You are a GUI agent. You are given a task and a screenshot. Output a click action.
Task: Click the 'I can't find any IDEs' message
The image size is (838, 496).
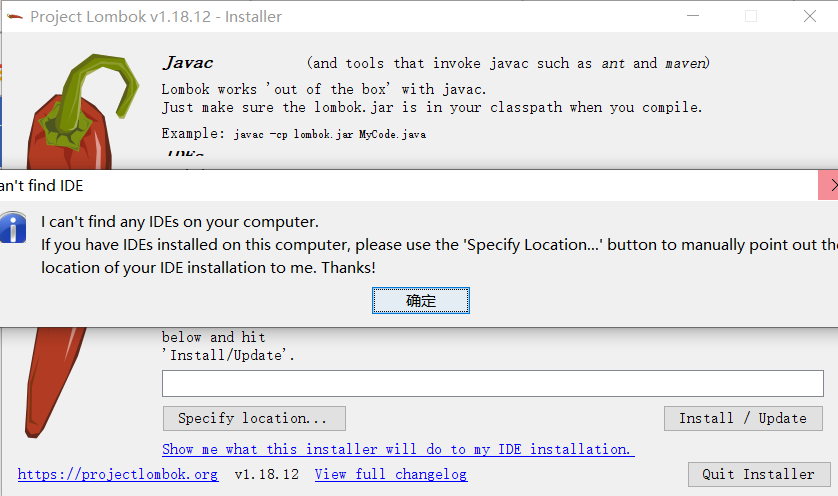[180, 222]
